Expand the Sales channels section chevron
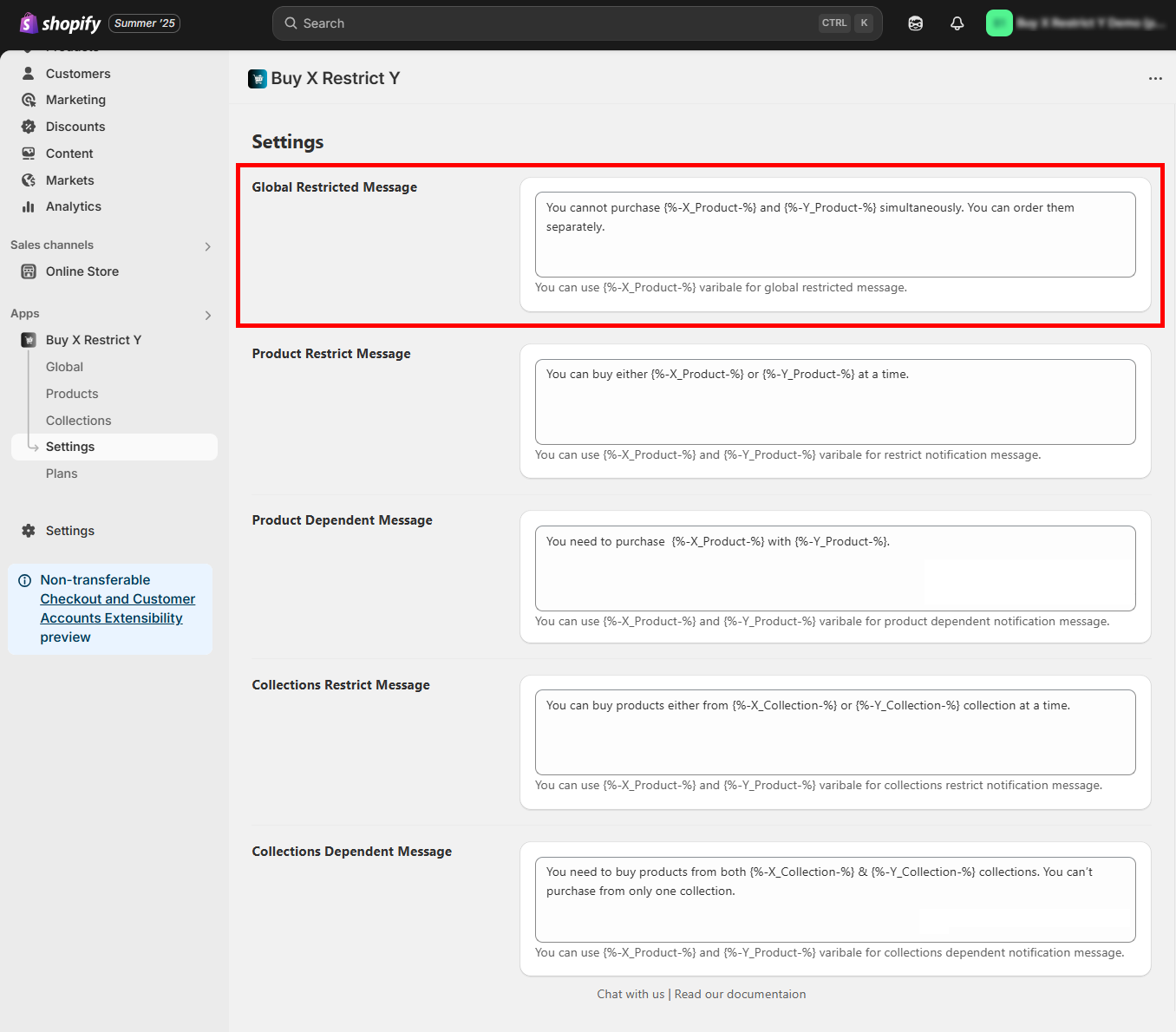The image size is (1176, 1032). click(x=207, y=246)
